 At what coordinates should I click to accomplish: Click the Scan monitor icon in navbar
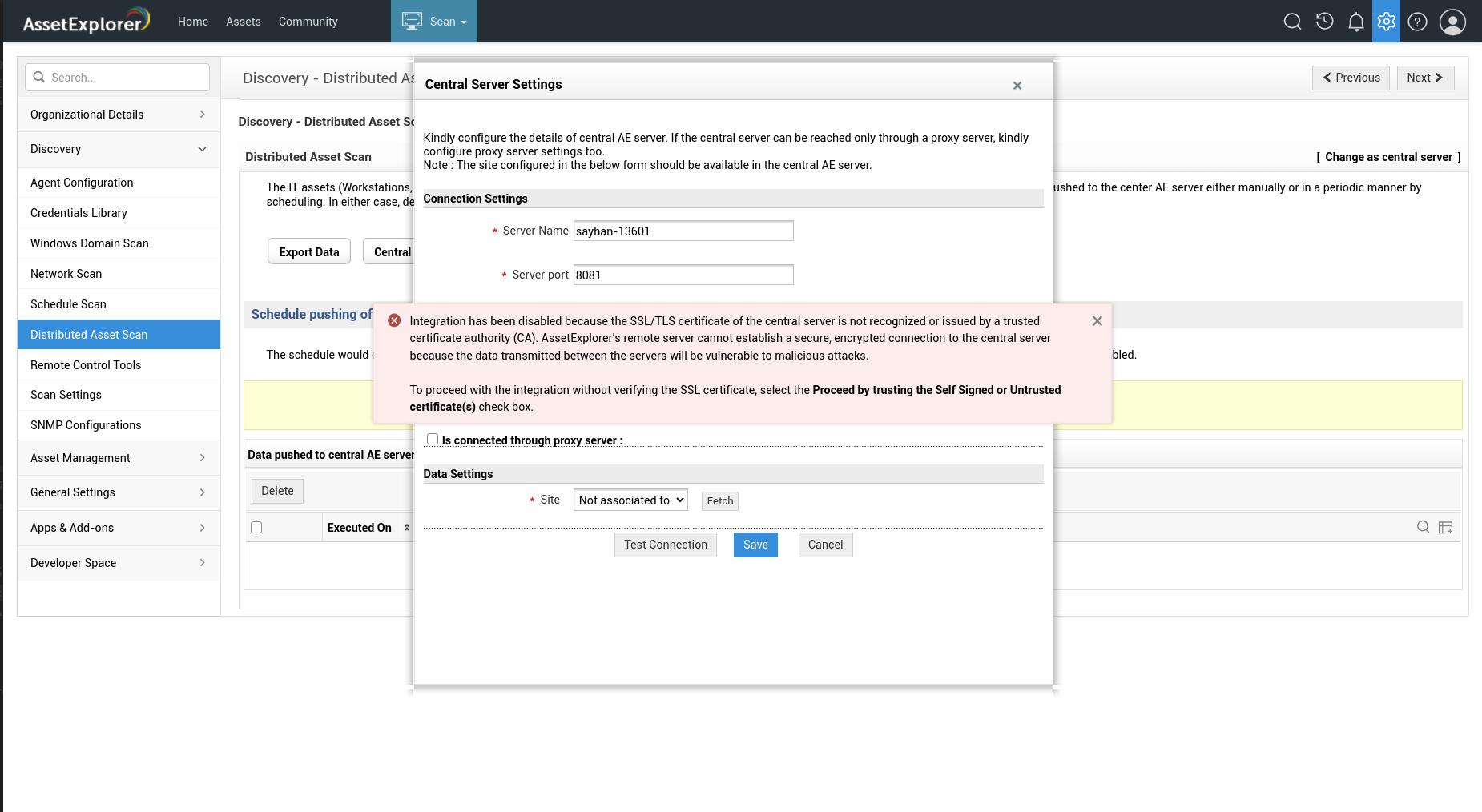tap(412, 21)
